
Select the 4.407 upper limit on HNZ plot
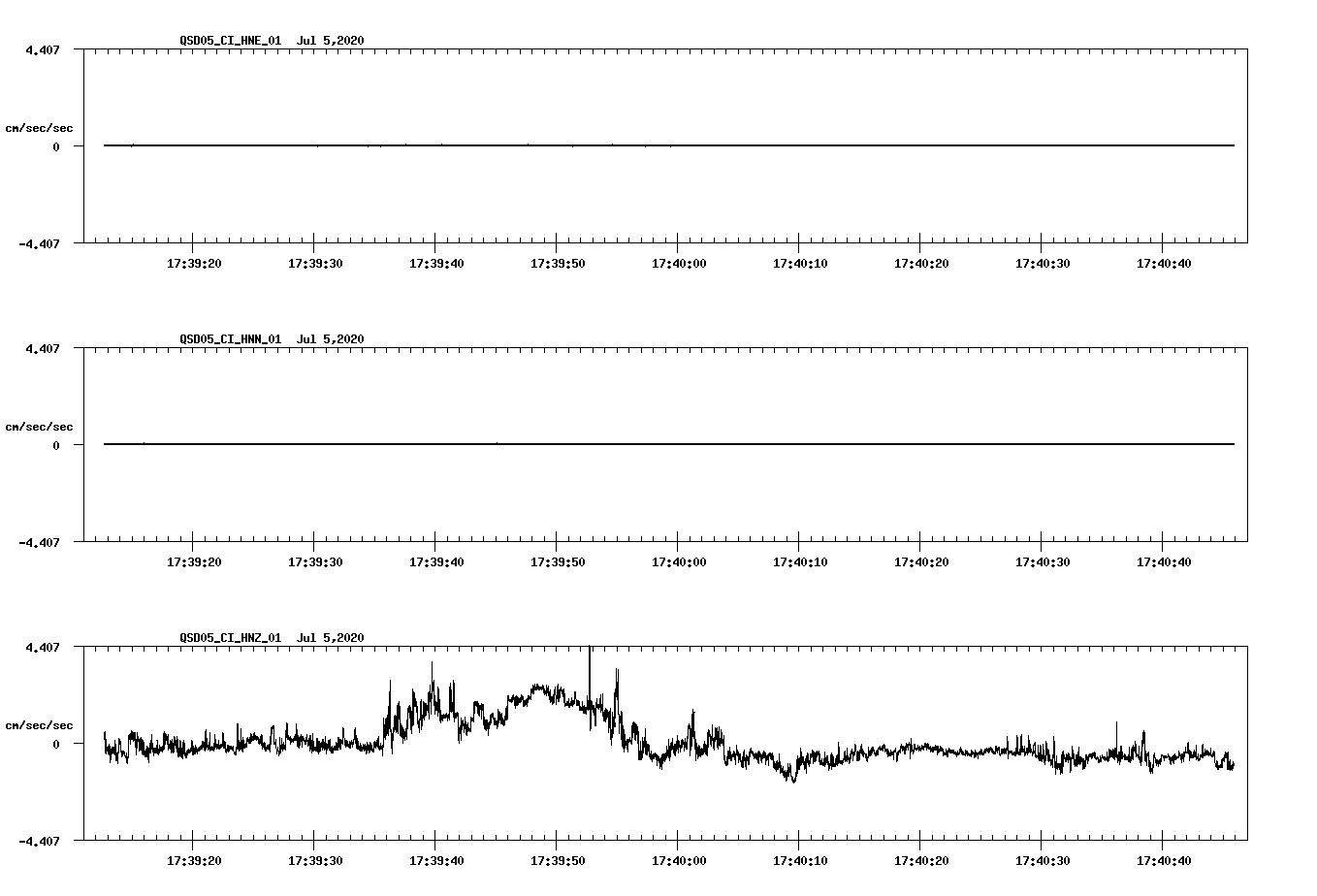tap(43, 647)
